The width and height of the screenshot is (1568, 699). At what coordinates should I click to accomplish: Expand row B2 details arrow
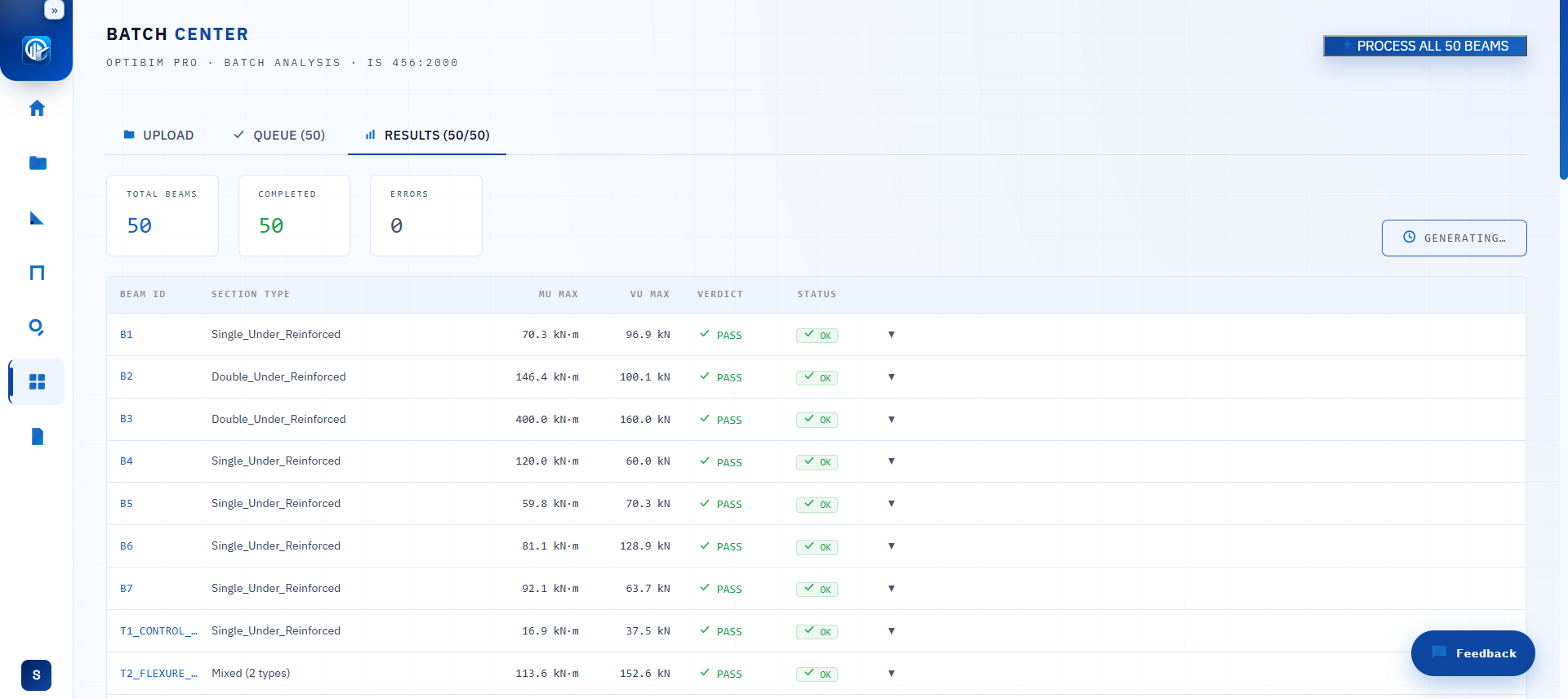pyautogui.click(x=892, y=376)
